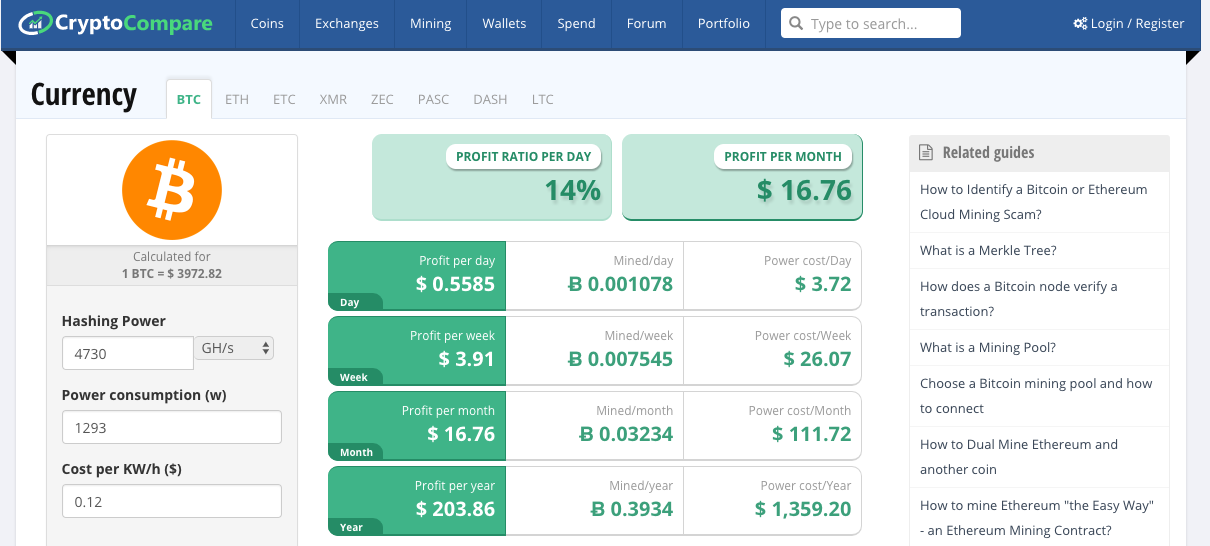Open Choose a Bitcoin mining pool guide
Screen dimensions: 1210x546
pos(1036,396)
